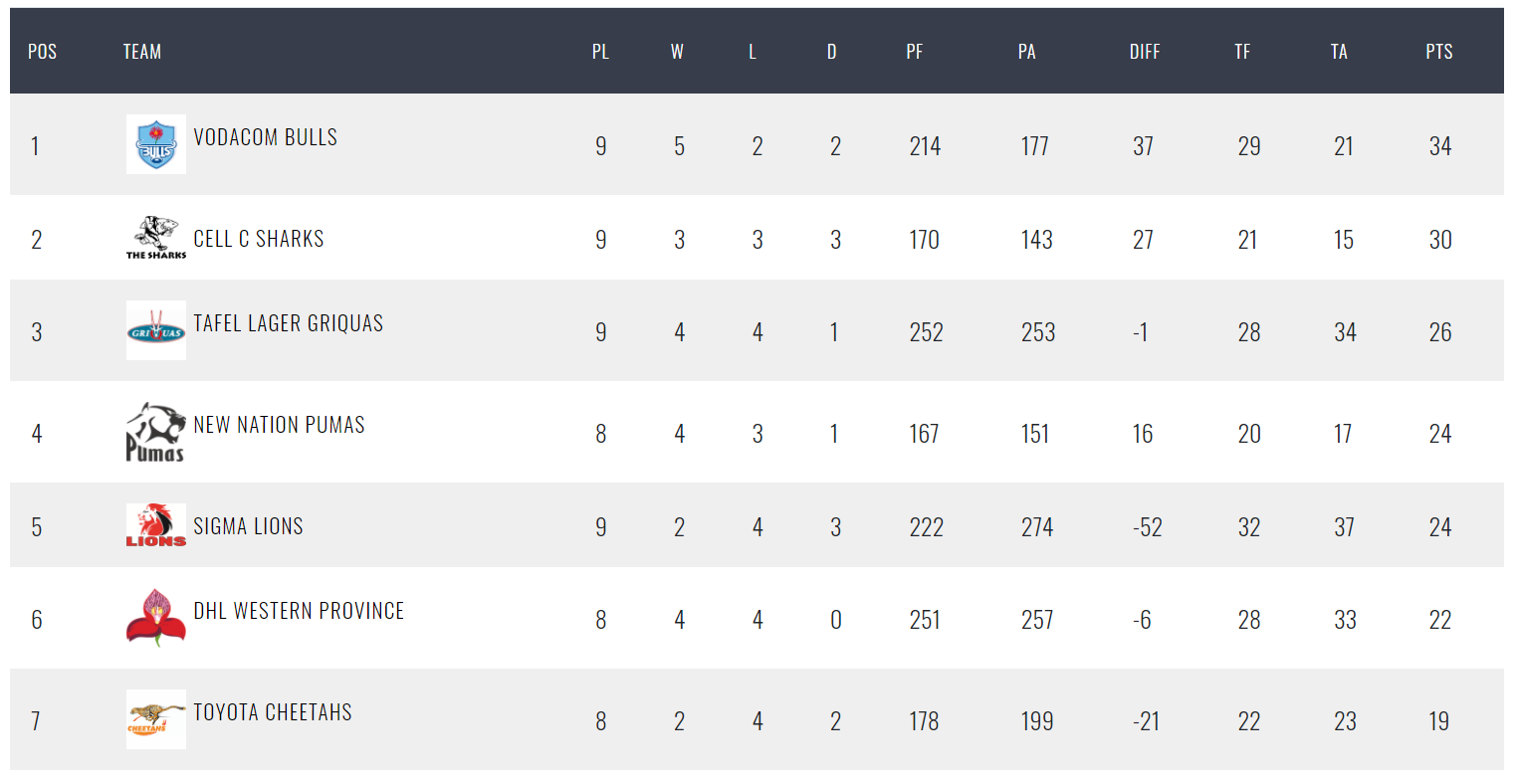Click the Cell C Sharks logo
Image resolution: width=1517 pixels, height=784 pixels.
pos(156,238)
